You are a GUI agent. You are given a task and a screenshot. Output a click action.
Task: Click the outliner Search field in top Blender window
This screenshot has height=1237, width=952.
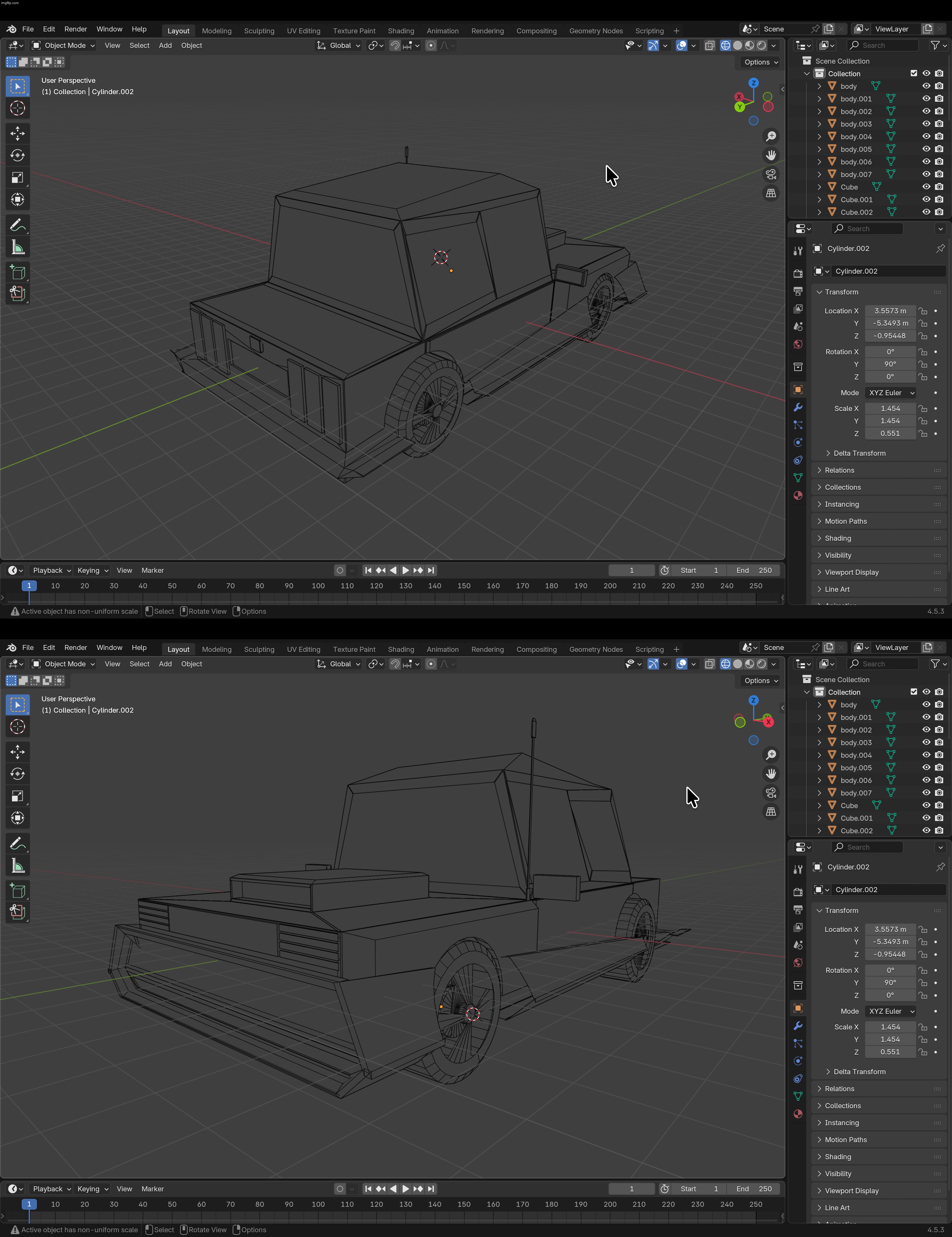pos(882,45)
